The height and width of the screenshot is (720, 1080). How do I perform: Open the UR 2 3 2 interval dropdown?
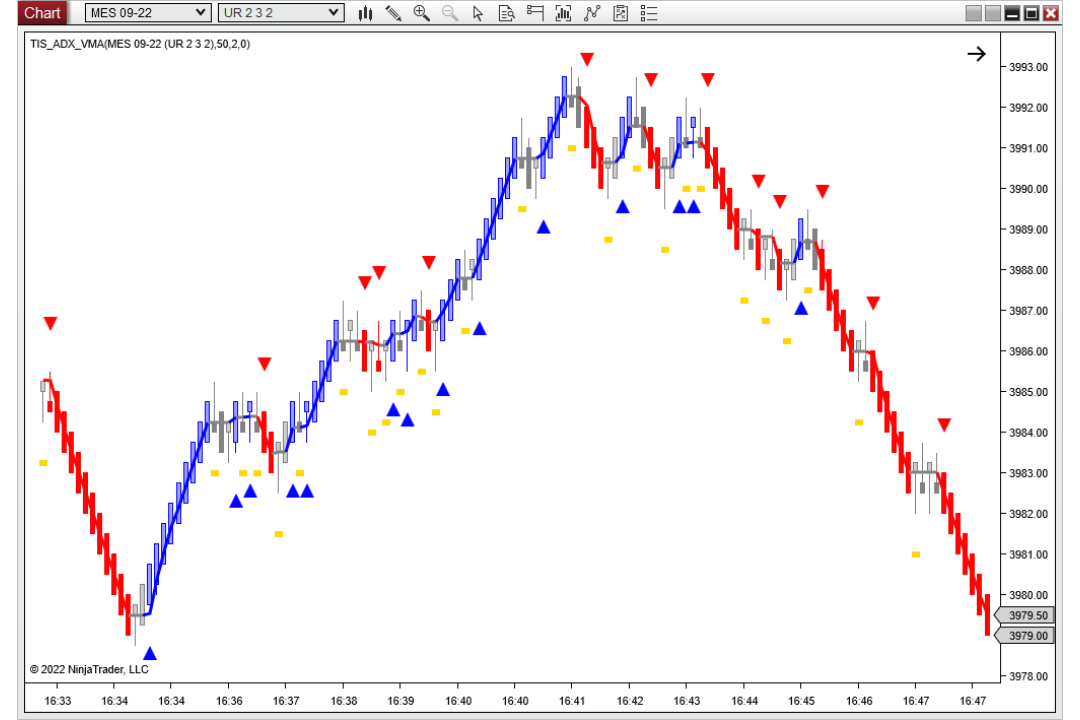point(280,12)
